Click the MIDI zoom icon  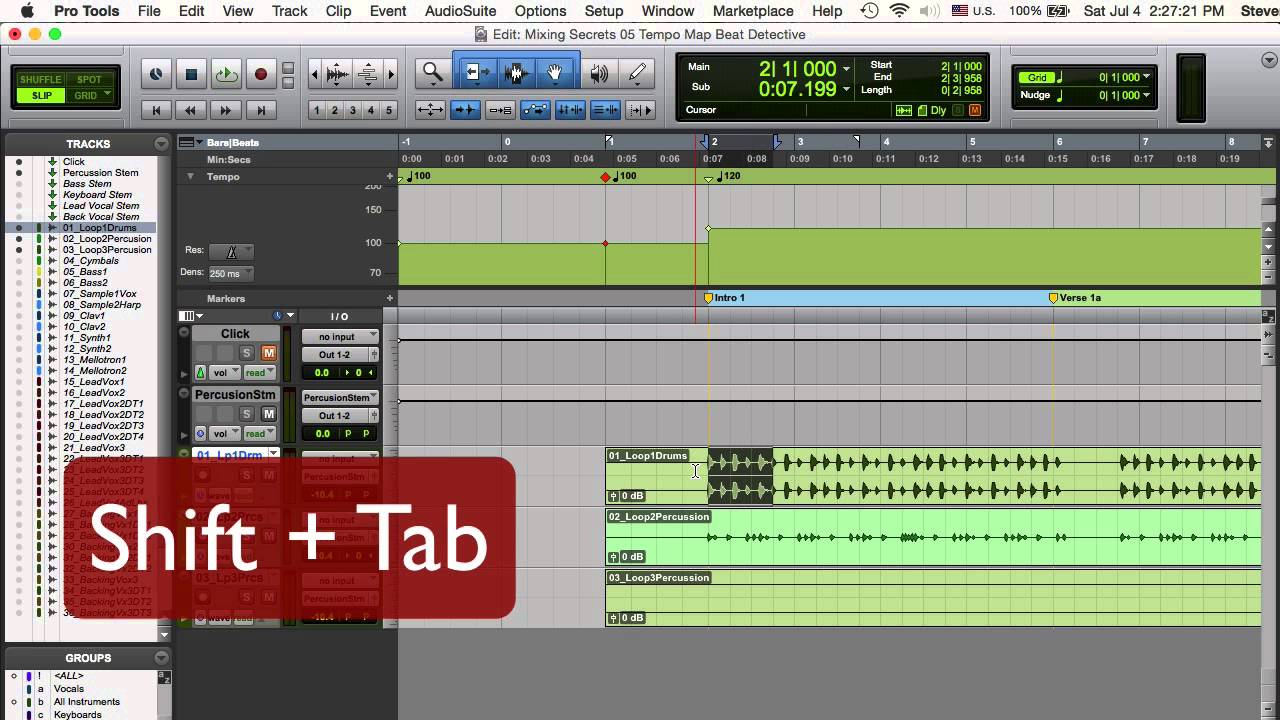click(x=368, y=74)
